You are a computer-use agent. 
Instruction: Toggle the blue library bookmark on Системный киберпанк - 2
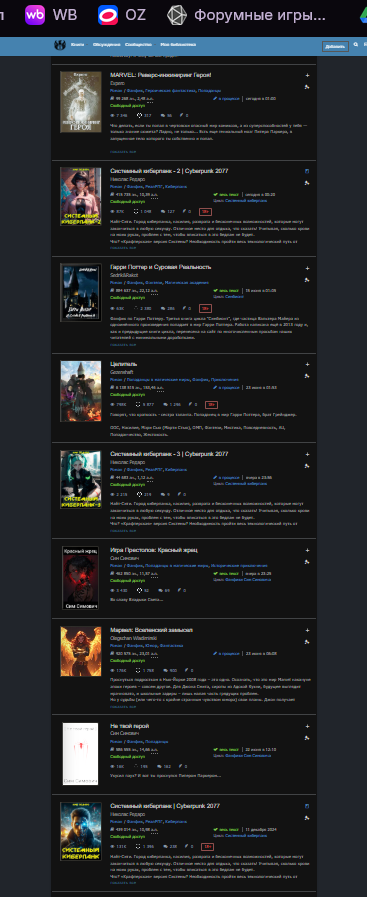[x=307, y=171]
